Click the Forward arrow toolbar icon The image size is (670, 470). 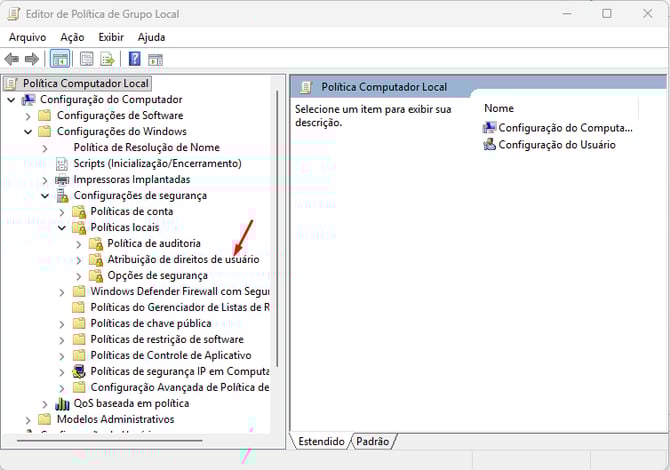pyautogui.click(x=32, y=59)
